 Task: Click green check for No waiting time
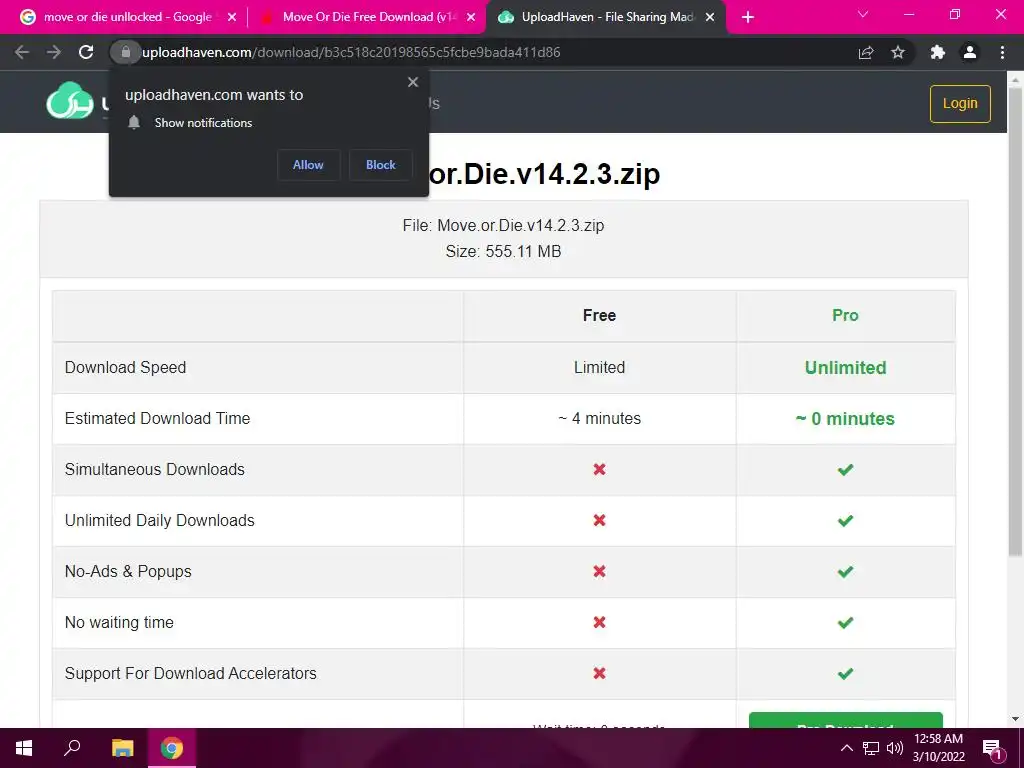[x=845, y=622]
